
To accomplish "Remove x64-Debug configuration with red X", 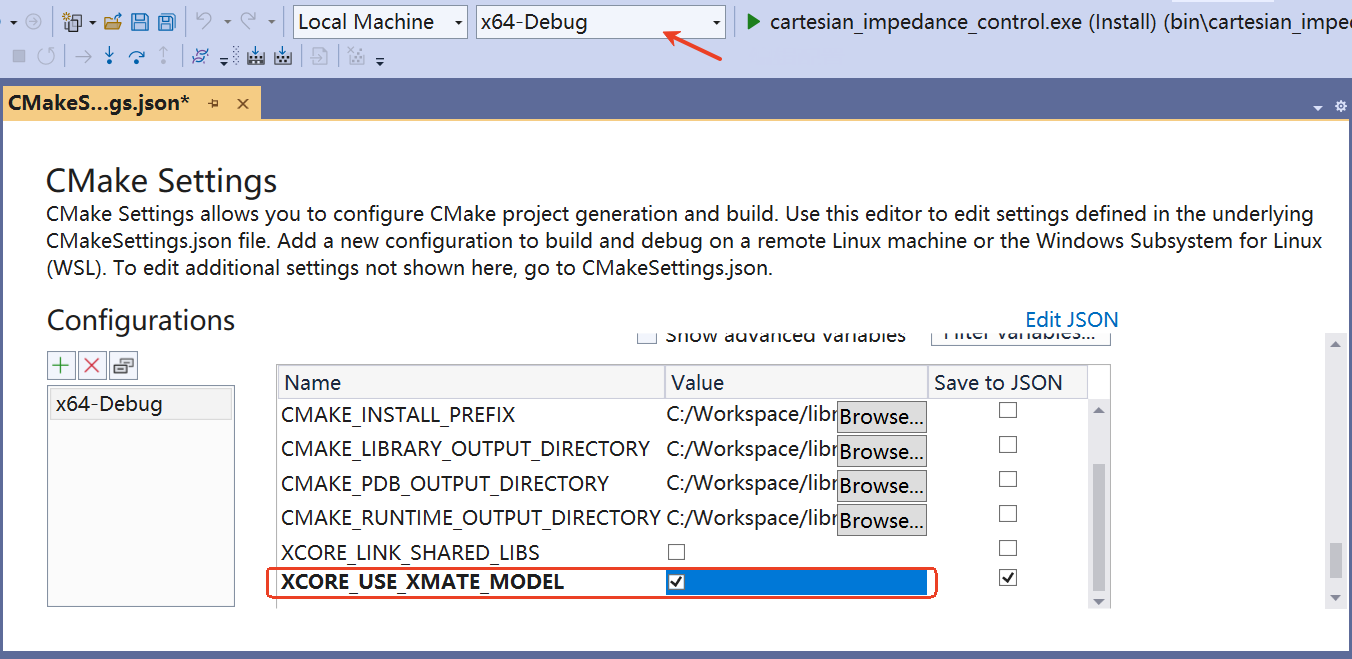I will (91, 365).
